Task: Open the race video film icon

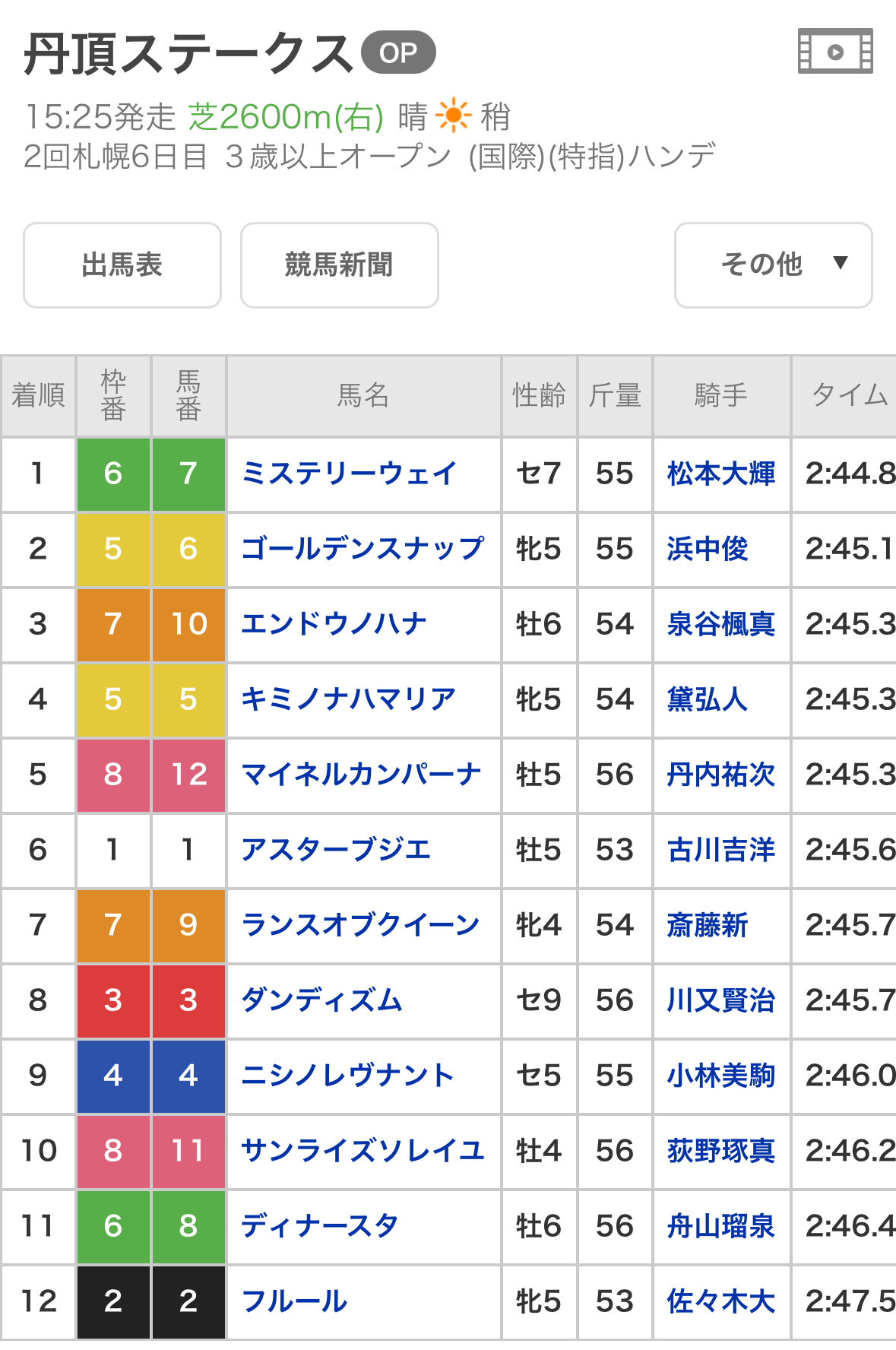Action: pos(834,52)
